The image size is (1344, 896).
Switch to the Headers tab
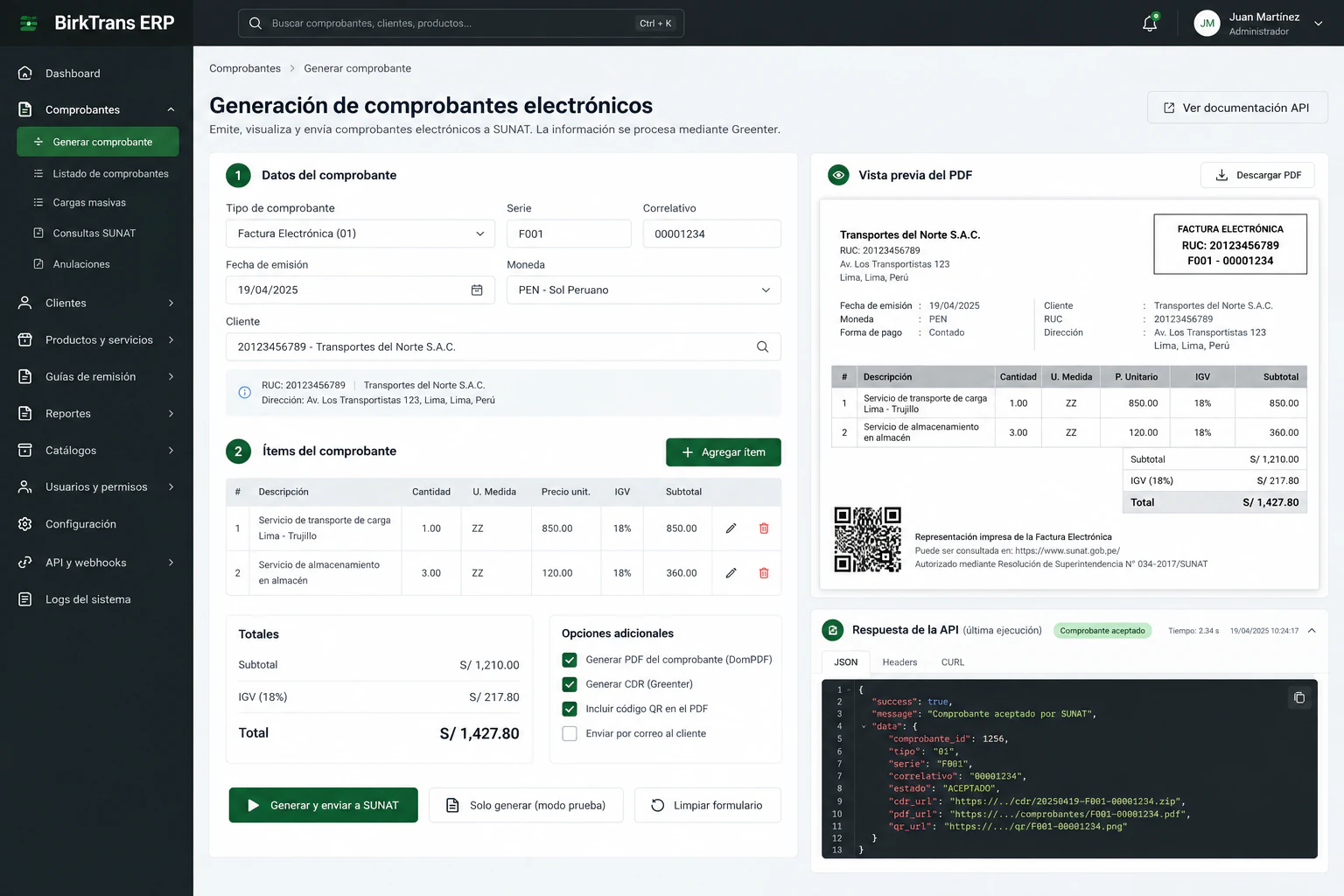point(899,662)
